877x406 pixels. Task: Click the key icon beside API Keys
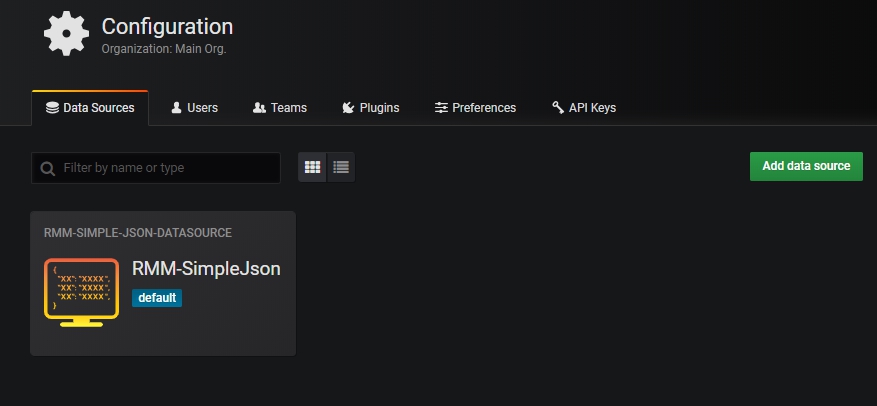point(558,108)
